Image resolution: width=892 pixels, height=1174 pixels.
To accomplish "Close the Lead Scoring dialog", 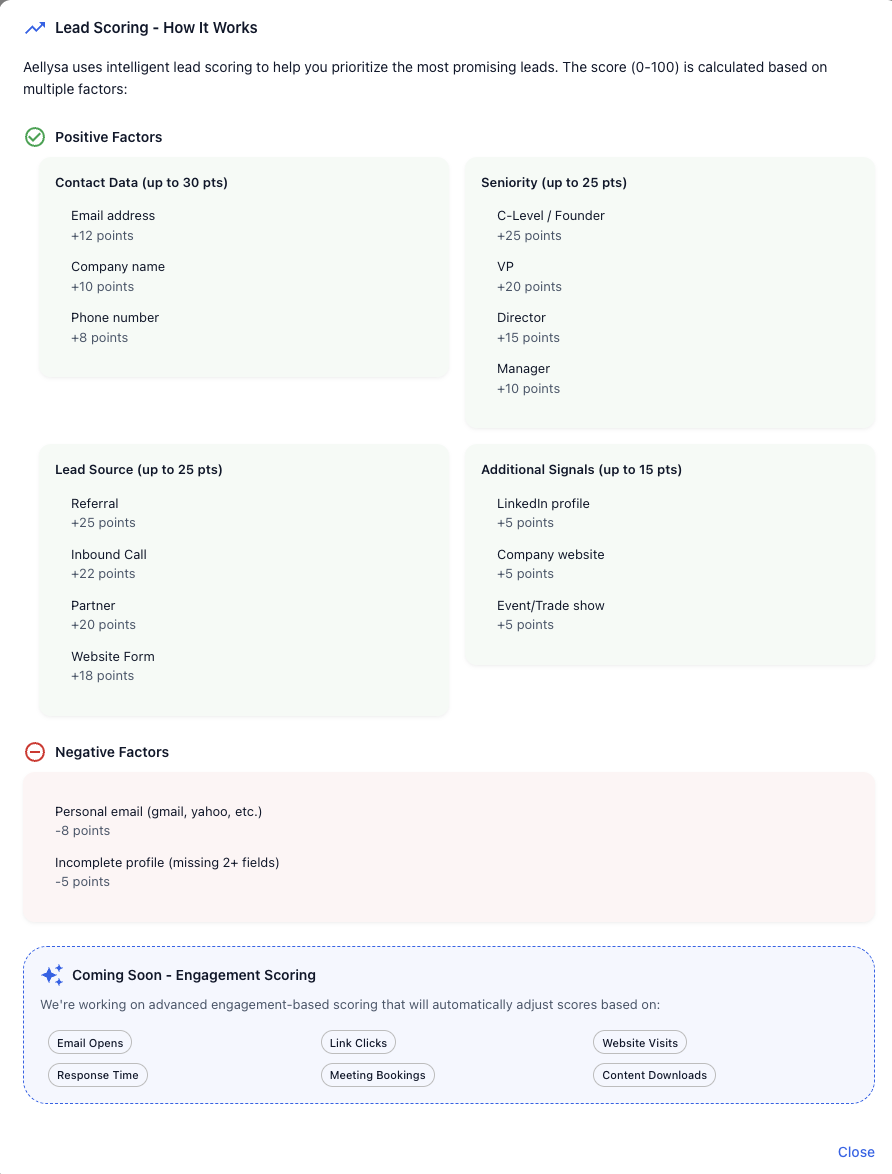I will 856,1152.
